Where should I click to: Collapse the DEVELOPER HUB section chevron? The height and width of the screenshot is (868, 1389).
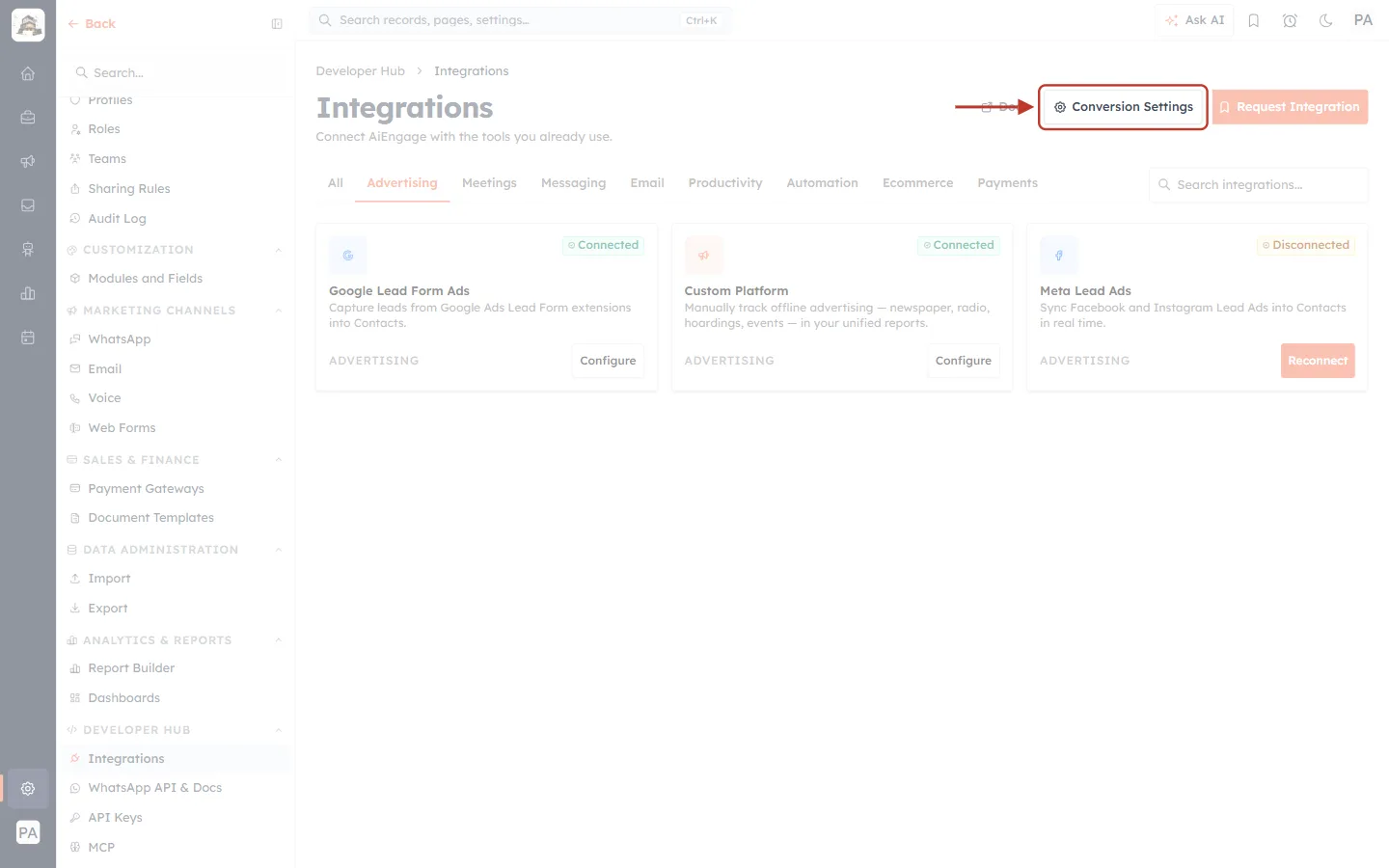coord(279,730)
